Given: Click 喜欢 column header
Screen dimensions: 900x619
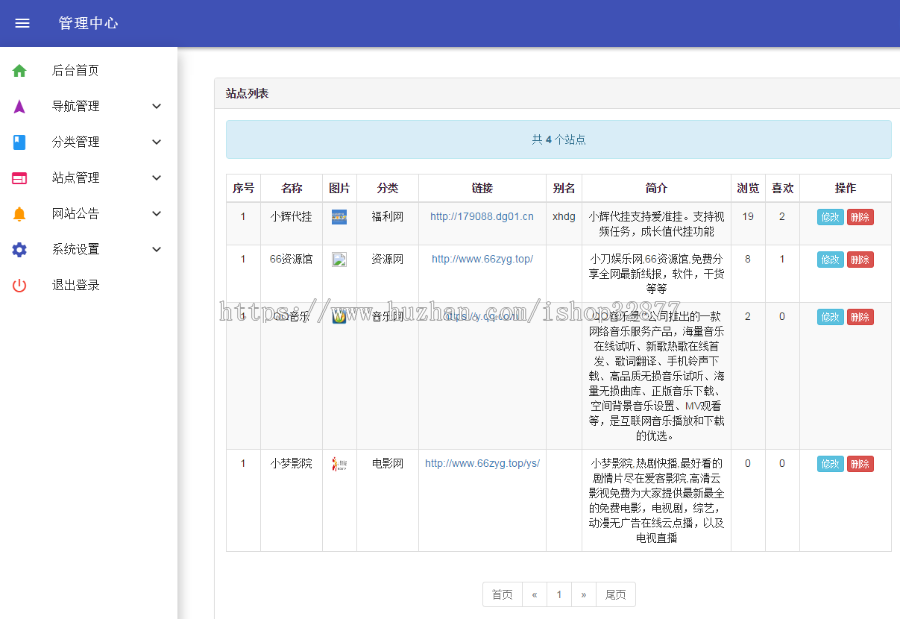Looking at the screenshot, I should tap(782, 188).
